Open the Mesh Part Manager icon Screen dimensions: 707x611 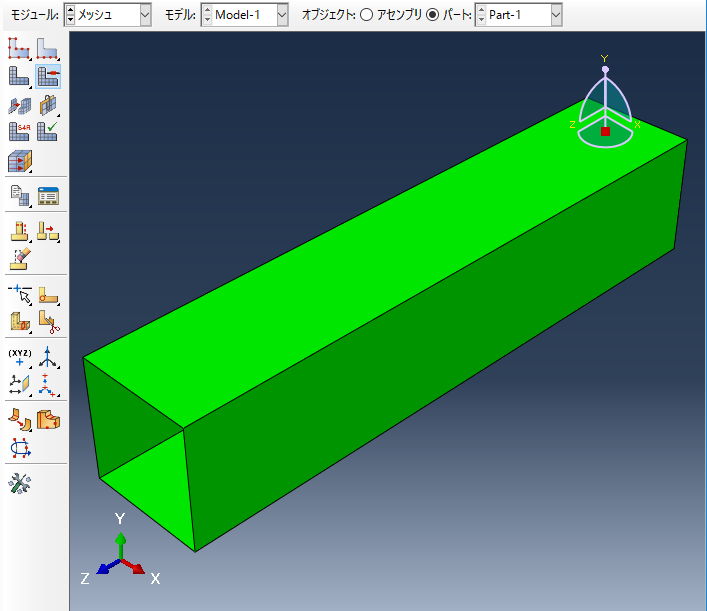pos(48,195)
